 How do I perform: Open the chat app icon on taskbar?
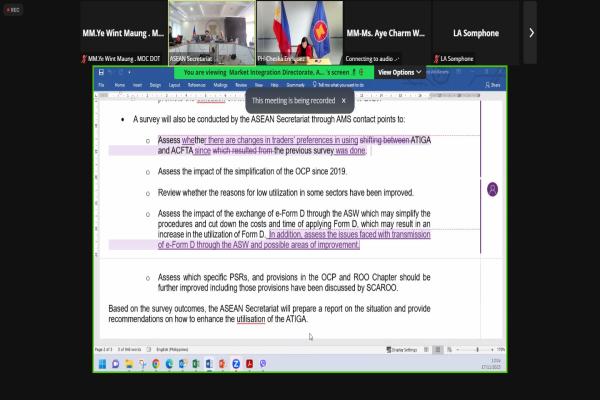pos(116,364)
